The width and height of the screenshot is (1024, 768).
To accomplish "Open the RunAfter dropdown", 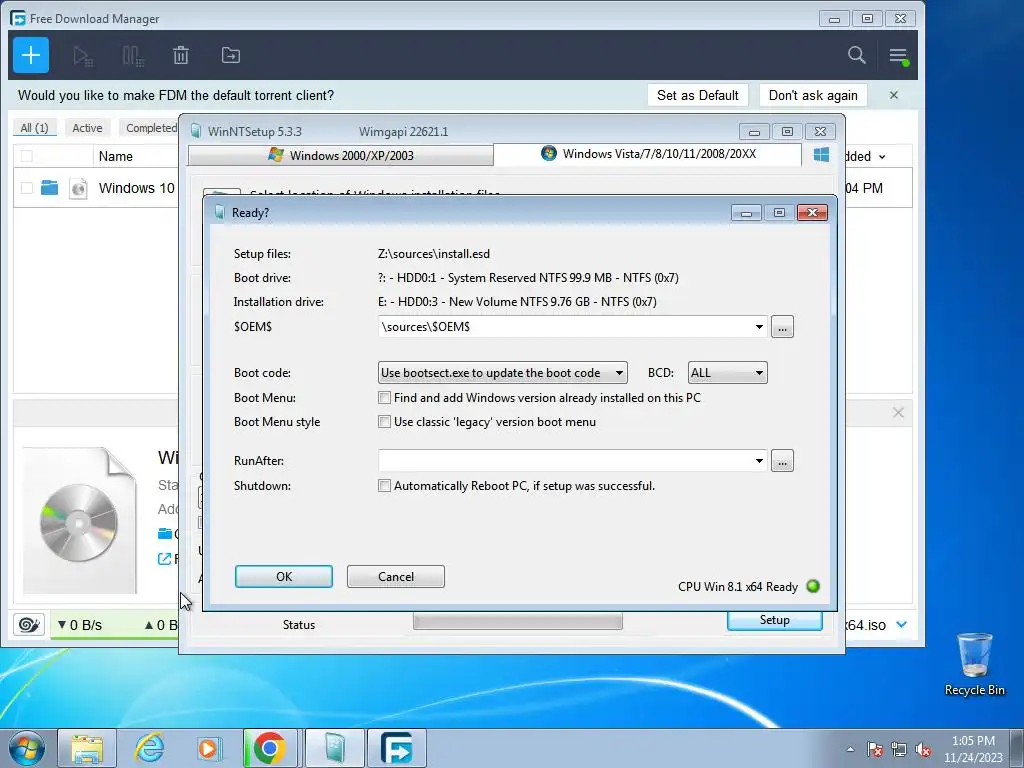I will 759,460.
